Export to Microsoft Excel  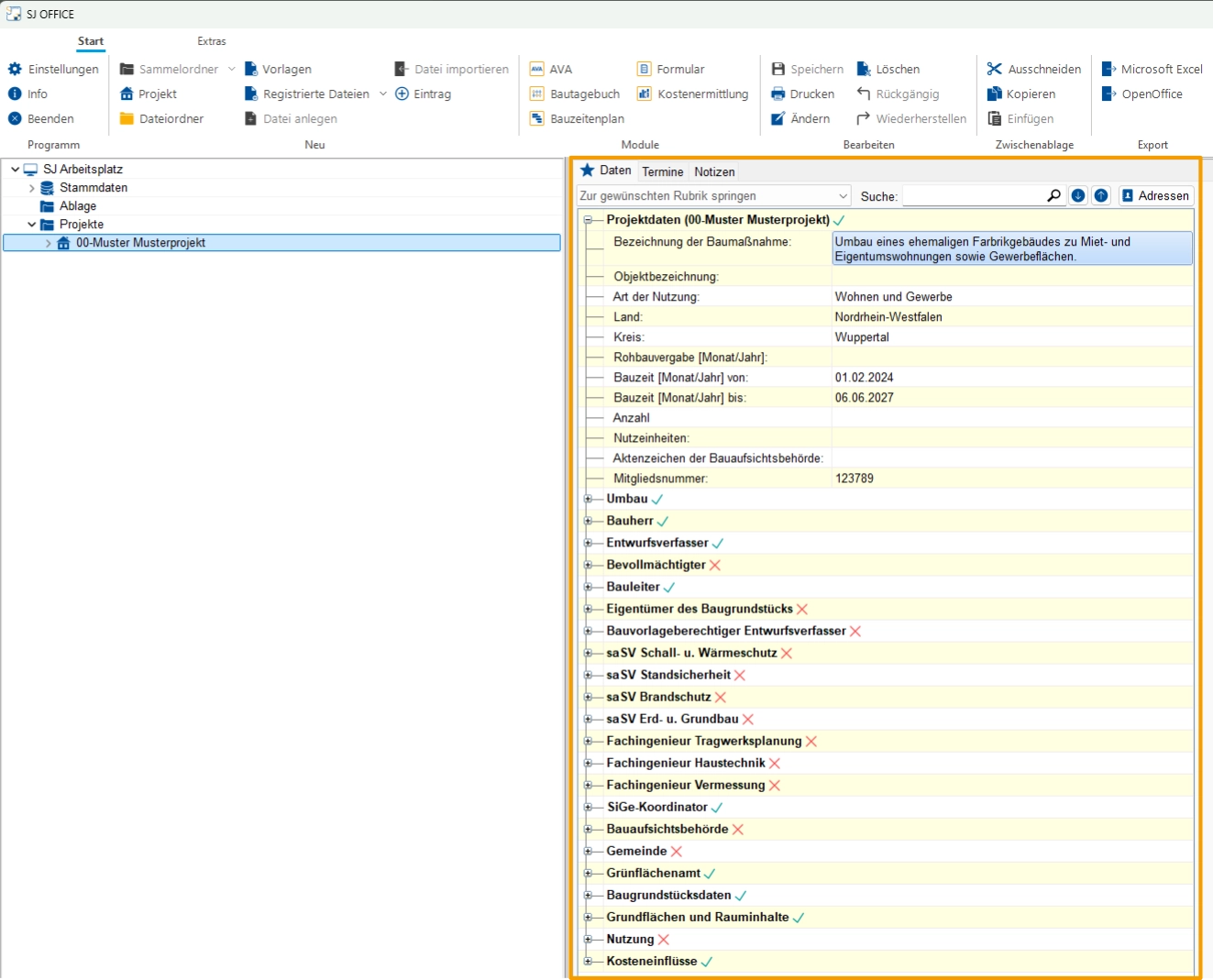(x=1152, y=69)
